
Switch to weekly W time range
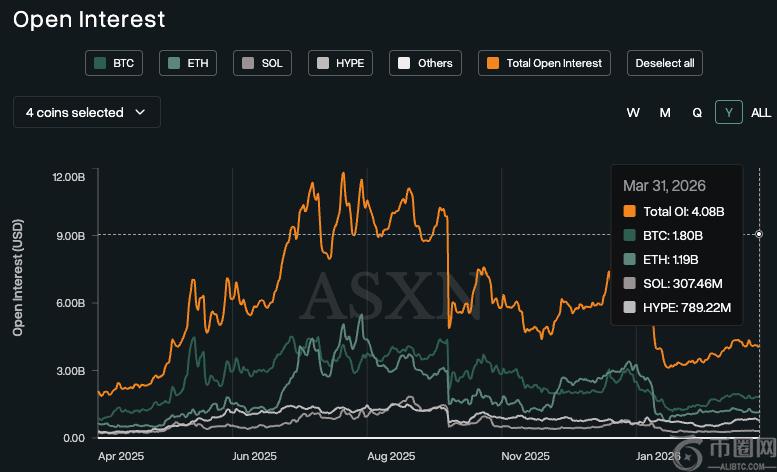(x=633, y=113)
